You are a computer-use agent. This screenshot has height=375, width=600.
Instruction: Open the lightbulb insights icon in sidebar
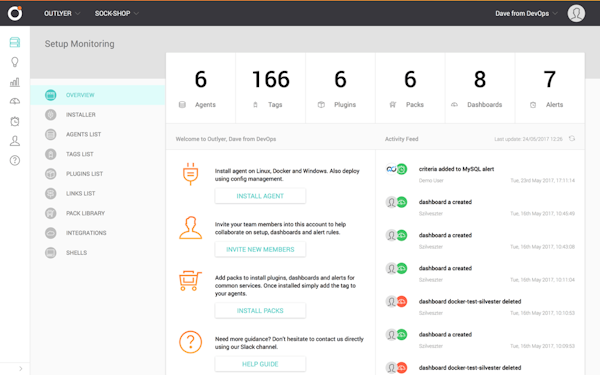tap(15, 62)
